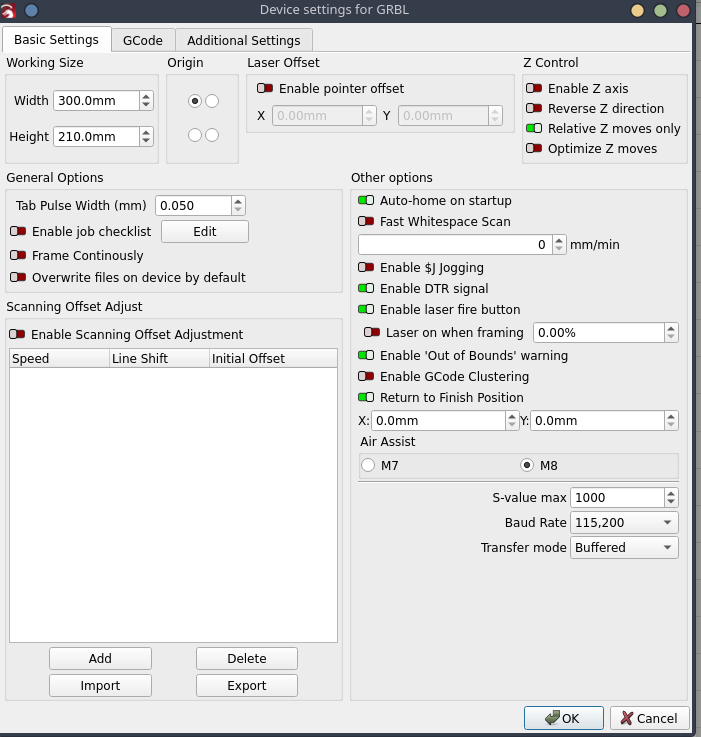This screenshot has width=701, height=737.
Task: Click the Width stepper arrows
Action: tap(146, 101)
